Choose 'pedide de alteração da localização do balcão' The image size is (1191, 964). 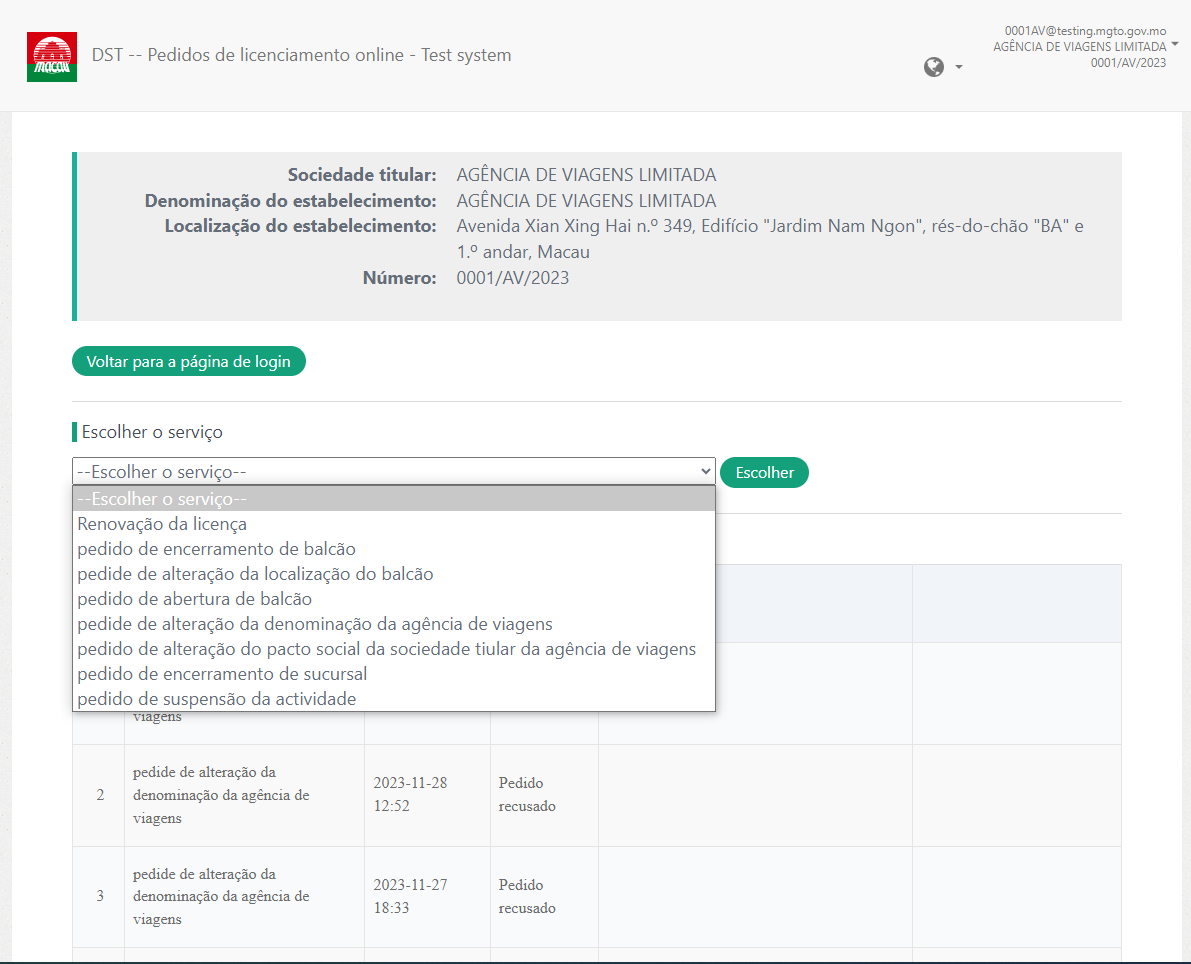click(x=255, y=574)
